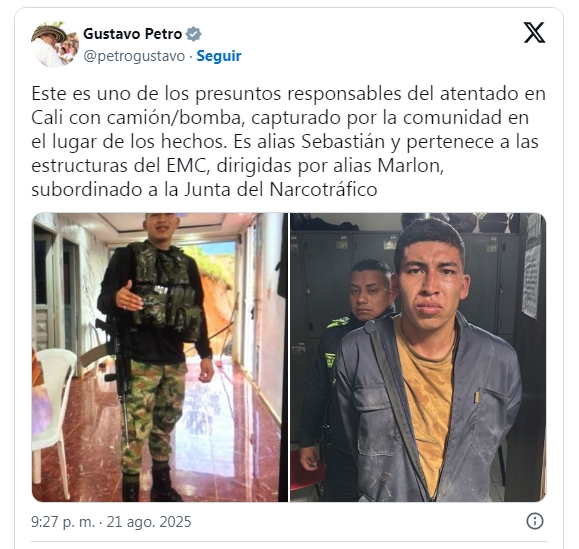Follow the account with Seguir

(x=219, y=56)
